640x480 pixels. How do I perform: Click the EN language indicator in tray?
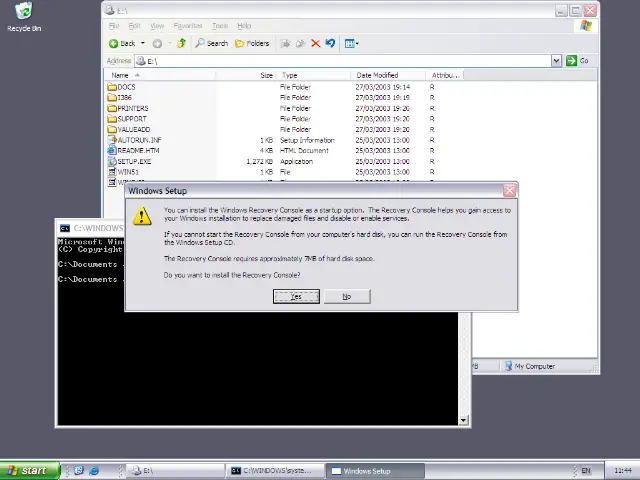(586, 471)
